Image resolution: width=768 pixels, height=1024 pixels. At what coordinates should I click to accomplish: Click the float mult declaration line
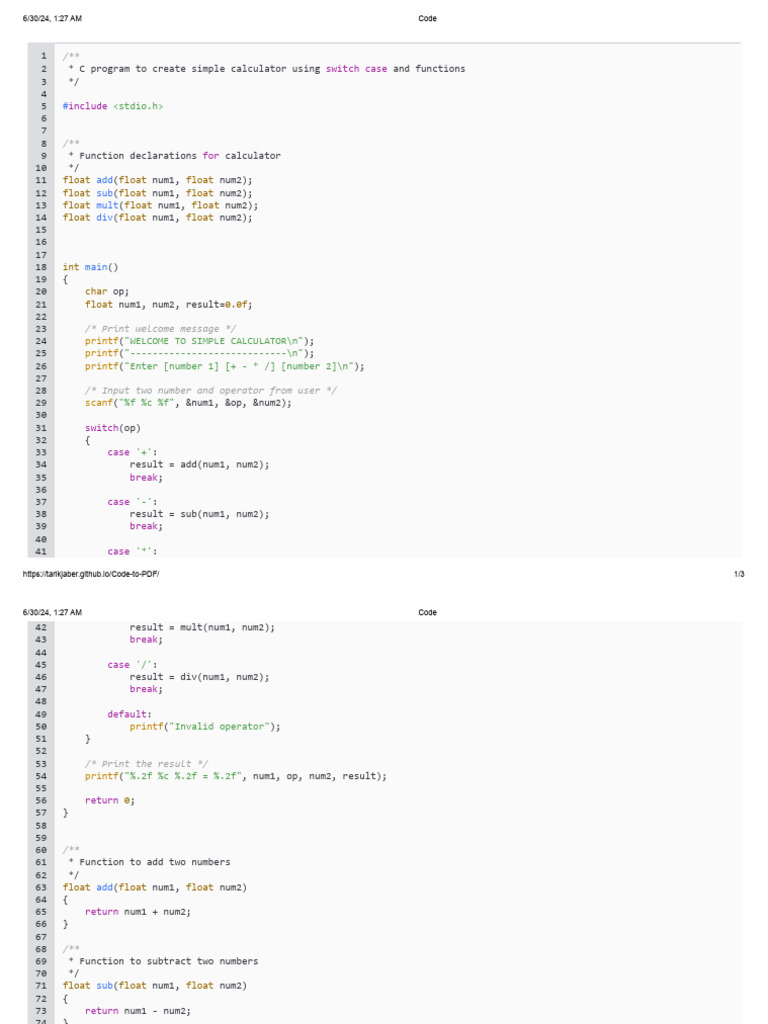click(160, 205)
